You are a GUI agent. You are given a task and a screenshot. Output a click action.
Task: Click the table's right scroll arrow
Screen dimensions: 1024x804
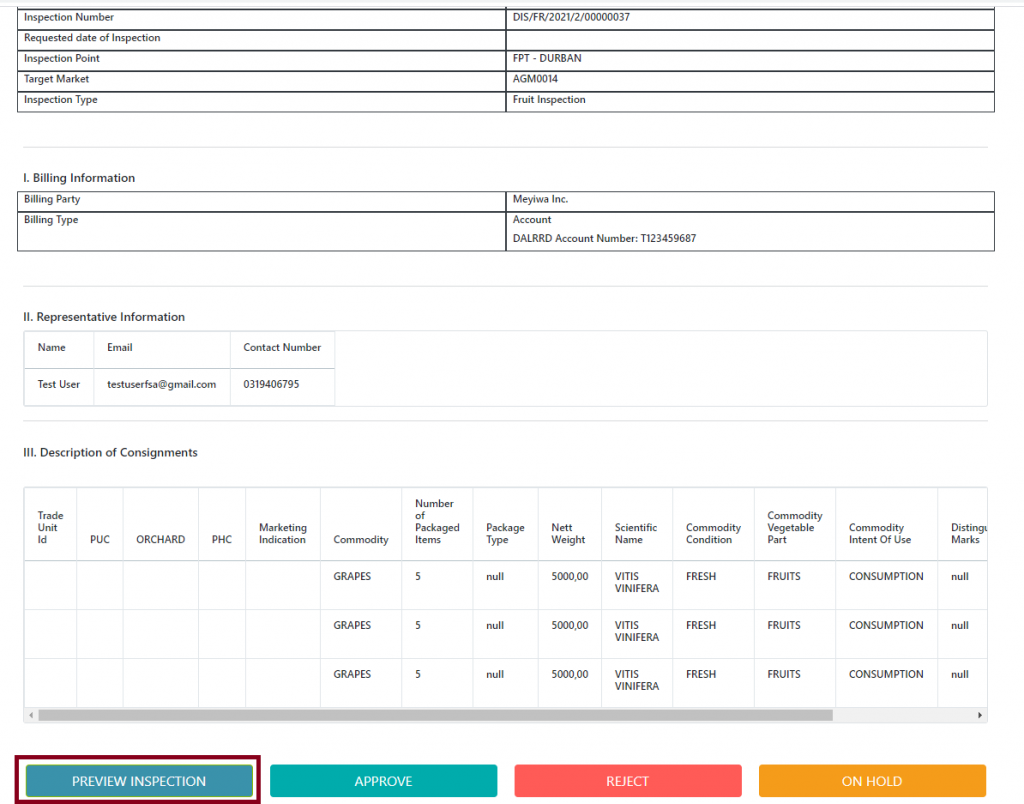980,716
